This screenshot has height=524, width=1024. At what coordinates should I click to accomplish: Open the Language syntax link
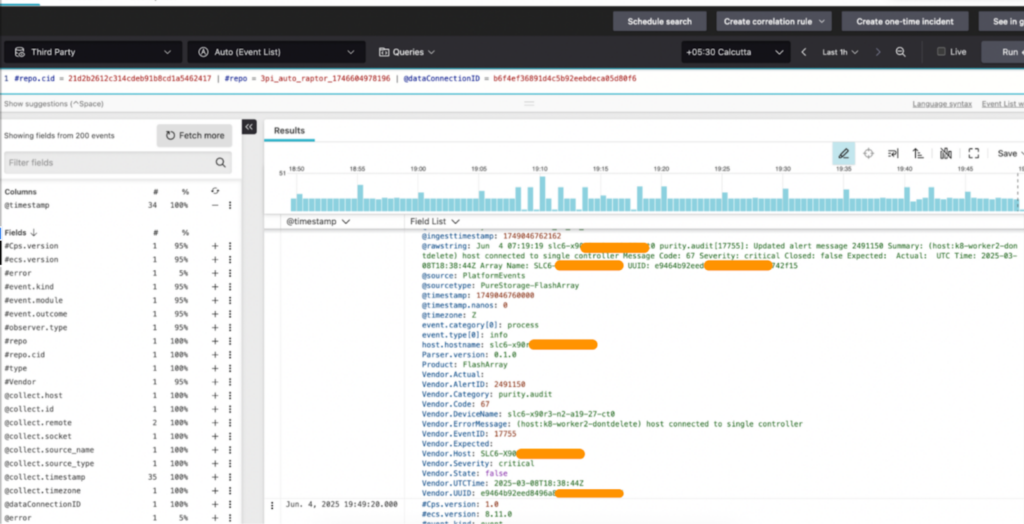coord(942,104)
